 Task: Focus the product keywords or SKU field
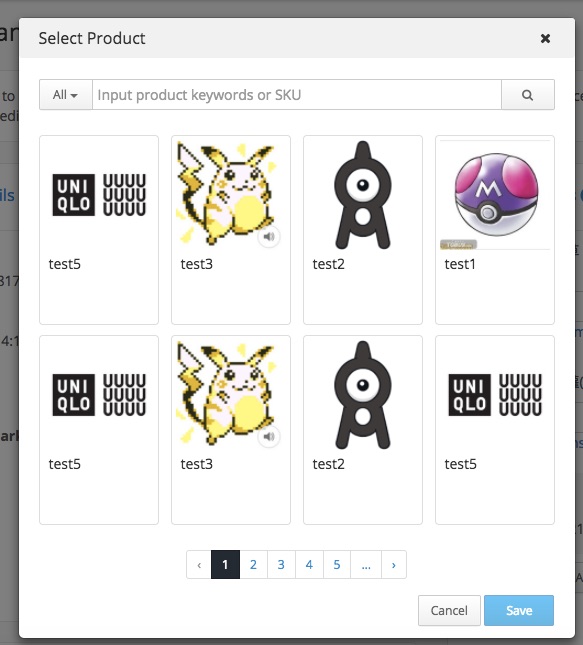pos(297,95)
